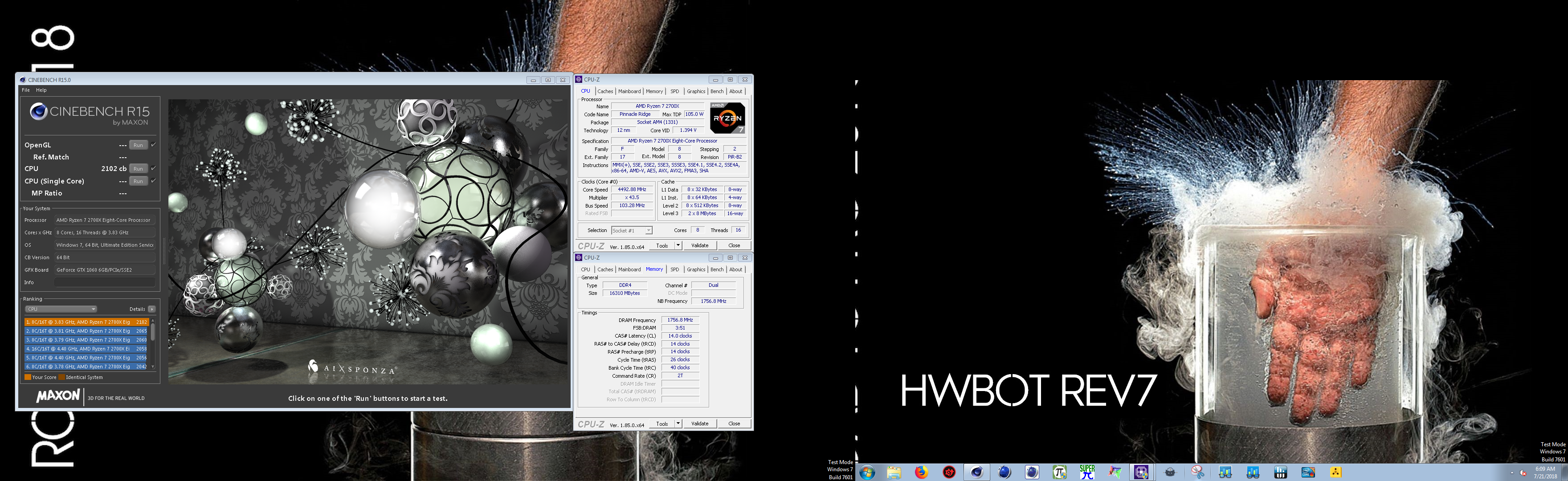Open CPU tab in bottom CPU-Z window
The width and height of the screenshot is (1568, 481).
586,270
